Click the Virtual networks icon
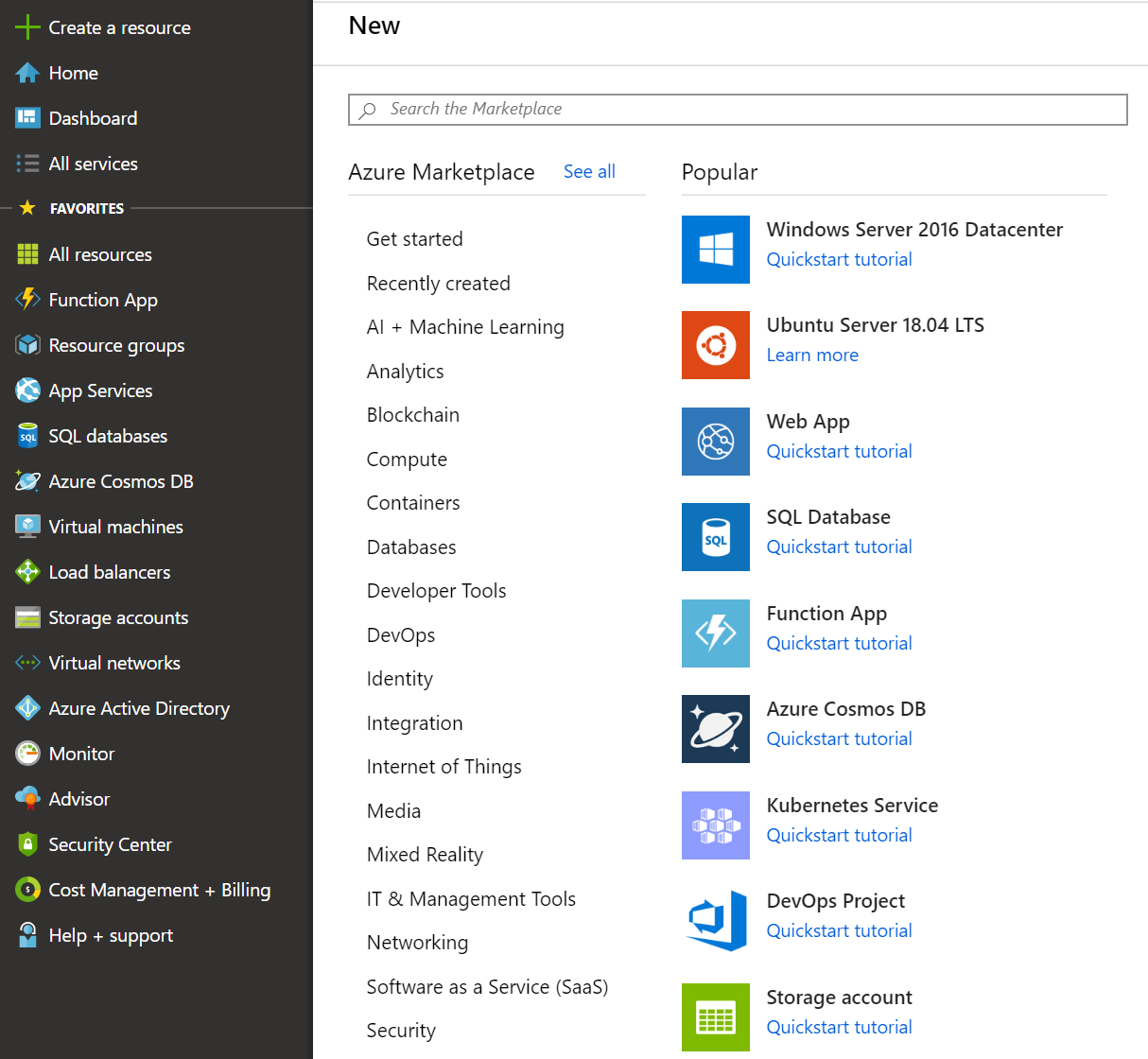The width and height of the screenshot is (1148, 1059). (x=28, y=663)
